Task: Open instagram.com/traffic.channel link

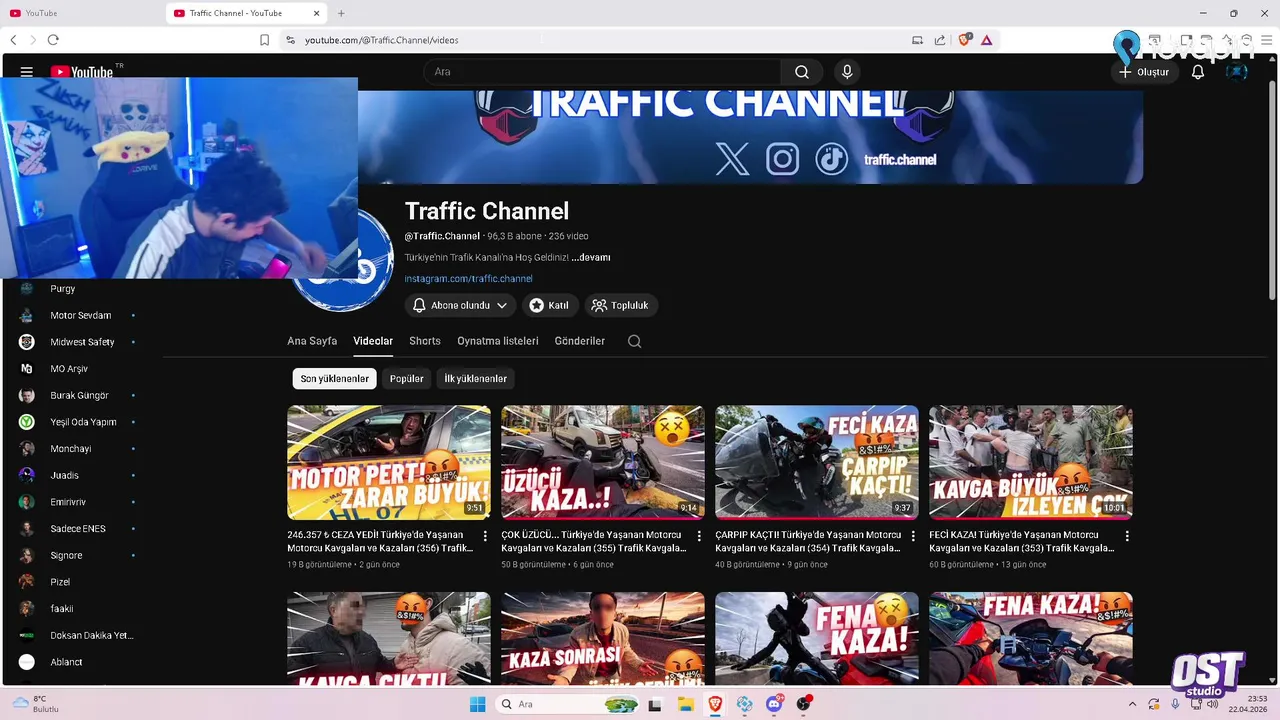Action: 468,279
